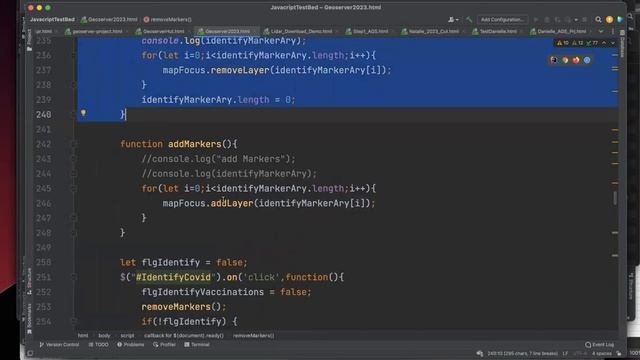The height and width of the screenshot is (360, 640).
Task: Go to next highlighted error arrow
Action: [613, 42]
